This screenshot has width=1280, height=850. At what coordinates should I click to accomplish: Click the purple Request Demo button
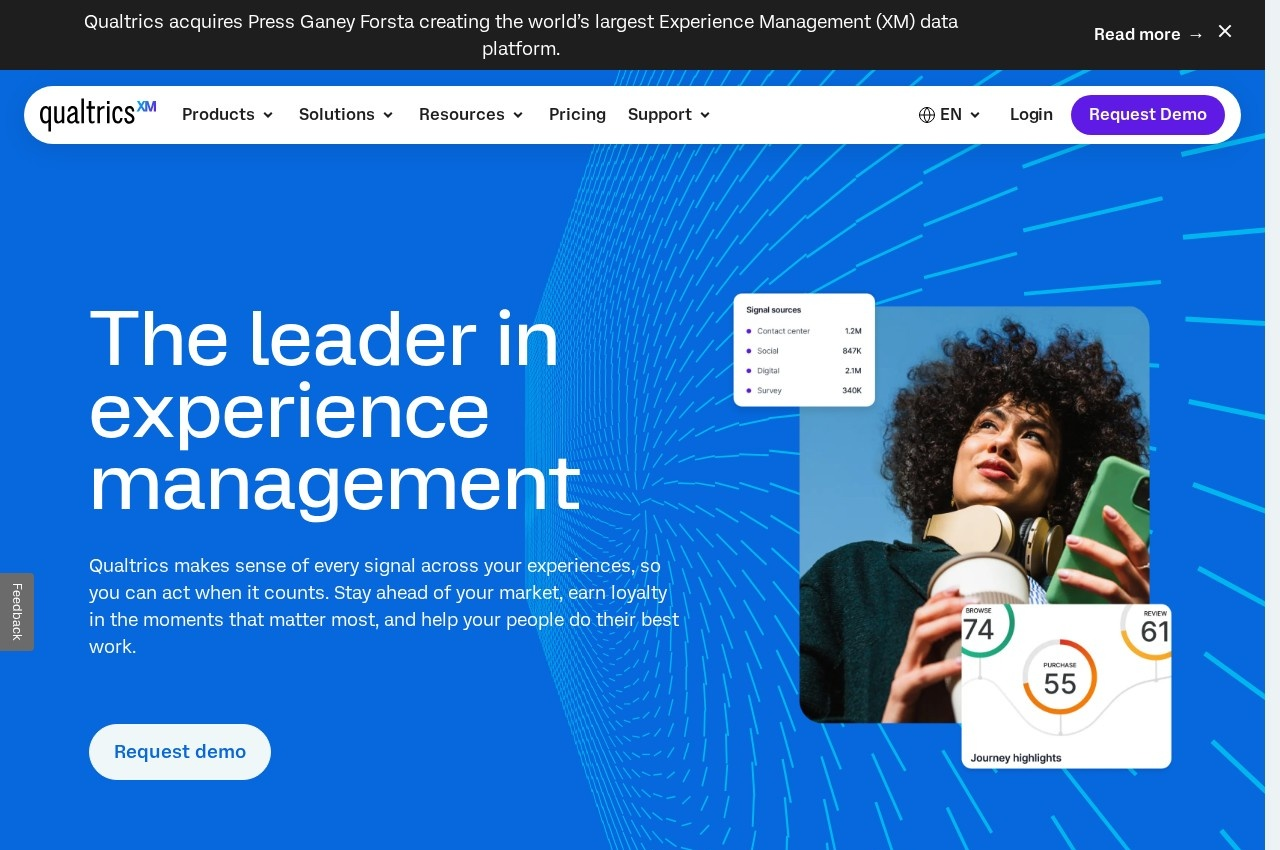pos(1148,115)
